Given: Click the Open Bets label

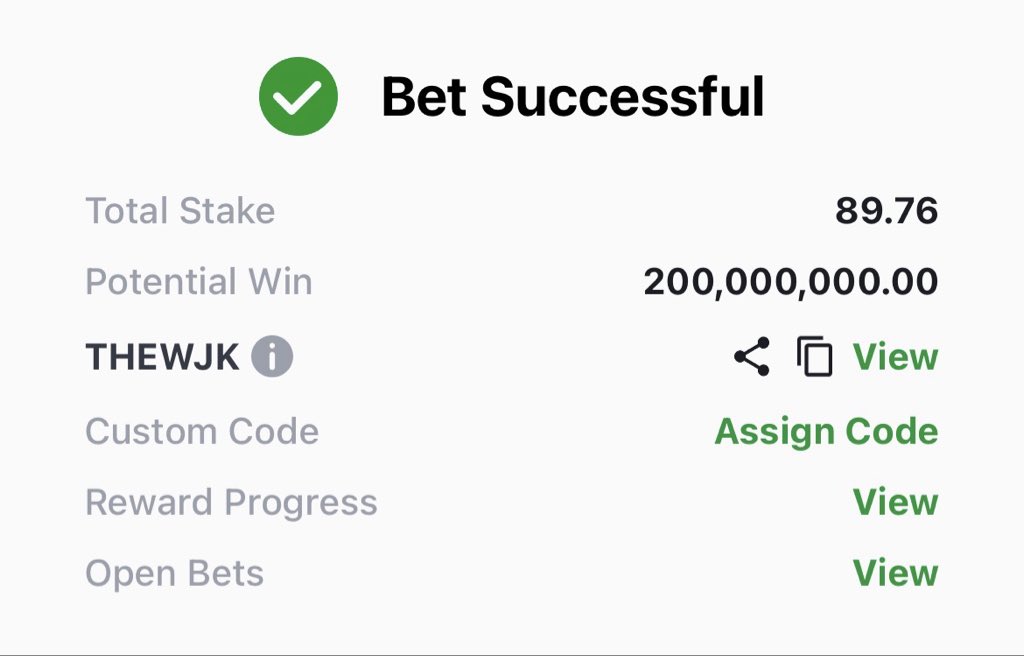Looking at the screenshot, I should (175, 574).
